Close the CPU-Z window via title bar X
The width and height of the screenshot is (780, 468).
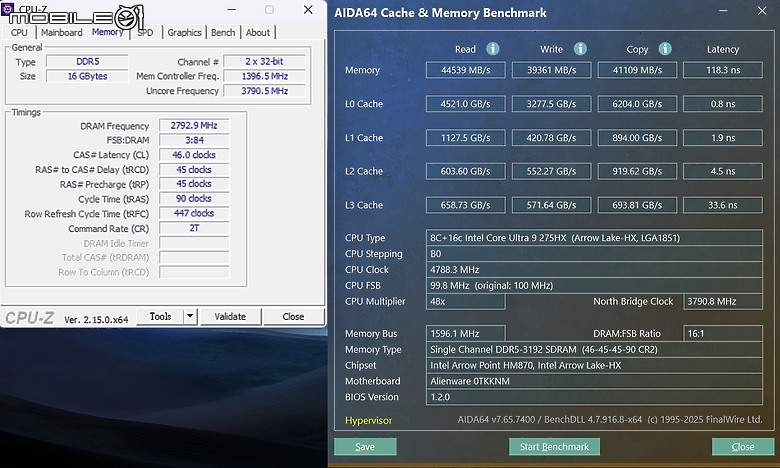click(308, 9)
